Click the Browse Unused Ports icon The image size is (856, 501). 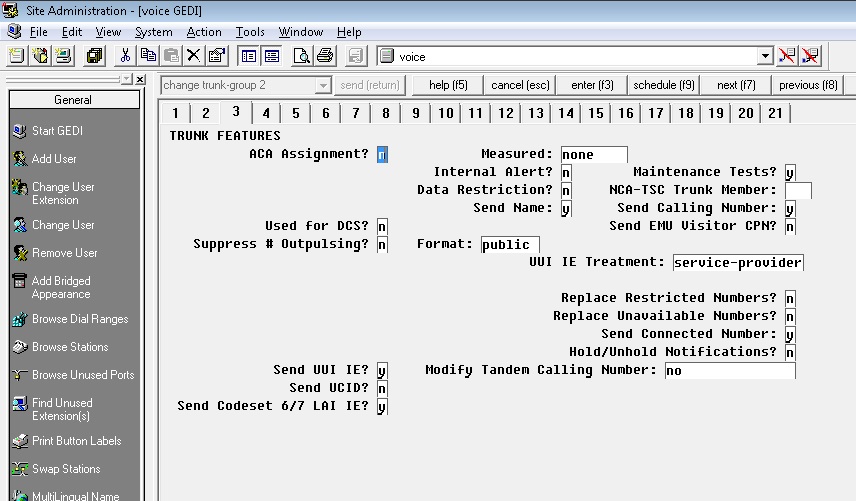click(x=20, y=375)
